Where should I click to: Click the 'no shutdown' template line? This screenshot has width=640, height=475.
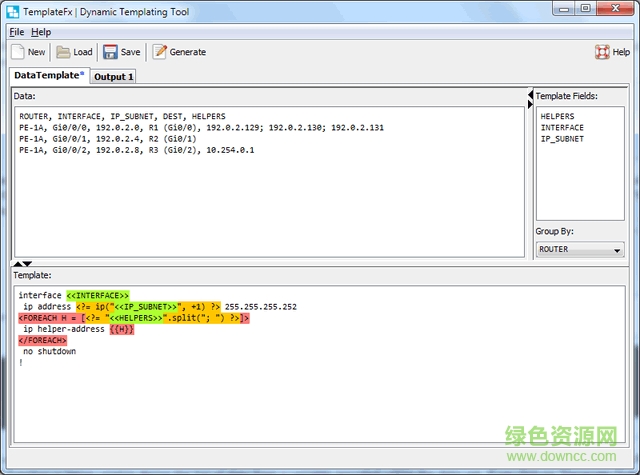coord(49,351)
